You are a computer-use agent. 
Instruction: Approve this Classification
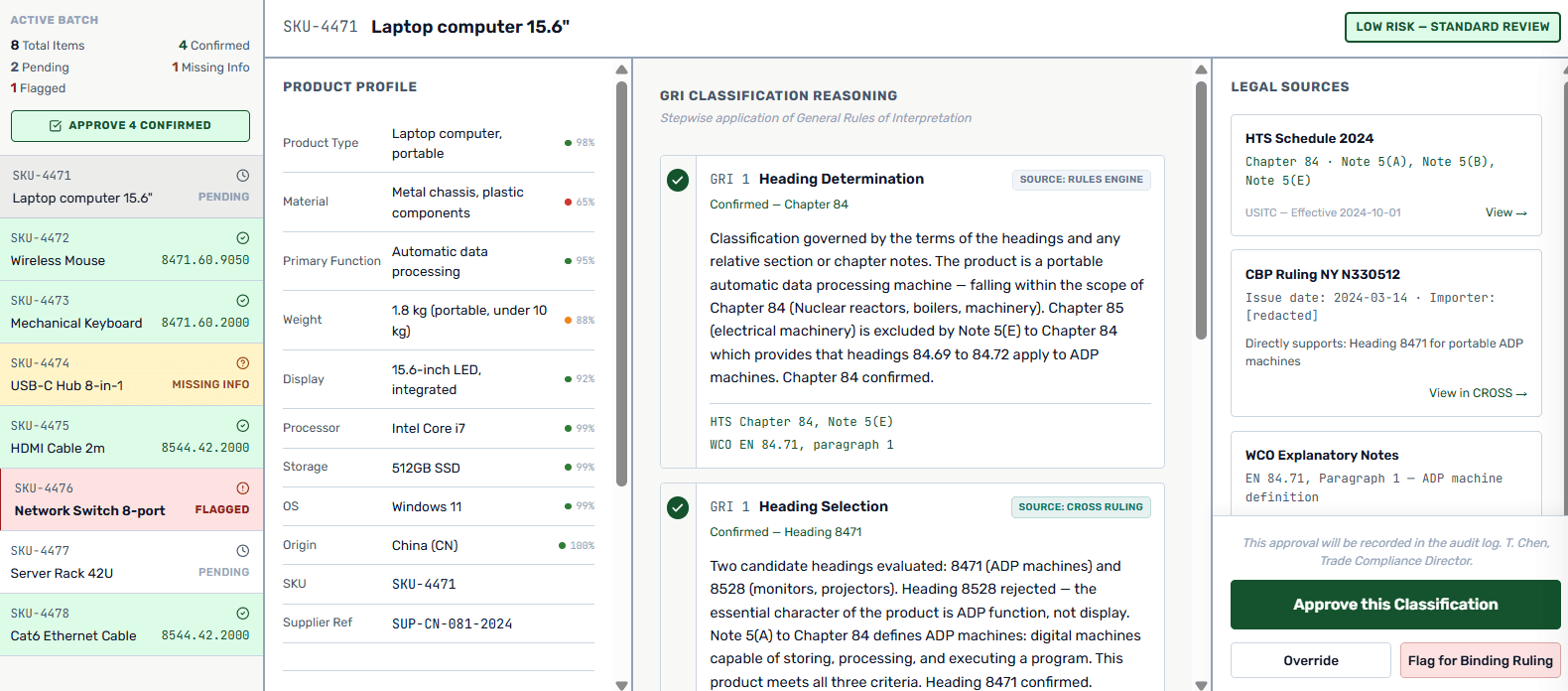(1395, 605)
